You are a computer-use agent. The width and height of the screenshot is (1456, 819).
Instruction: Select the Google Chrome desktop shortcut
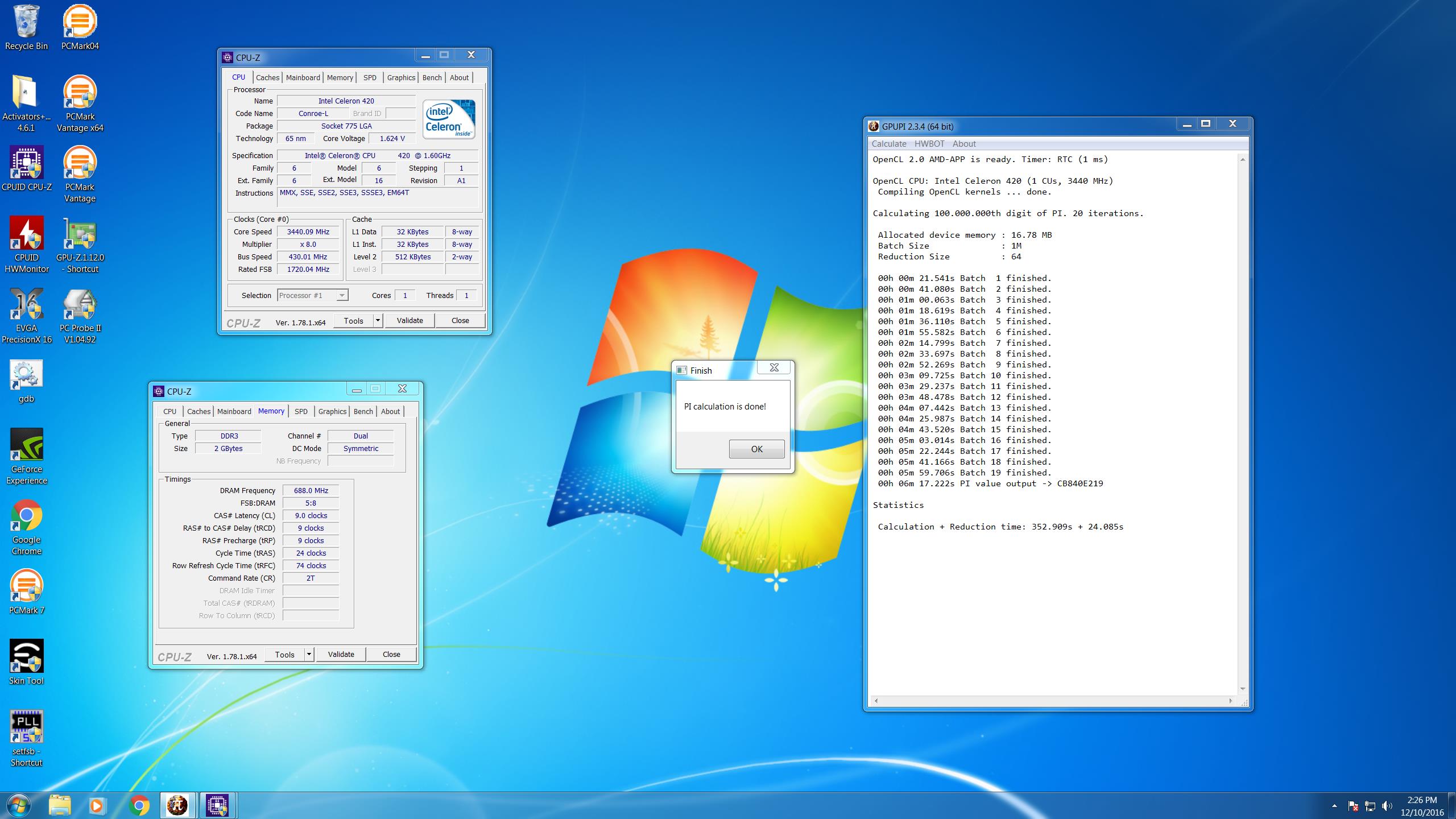(x=26, y=527)
